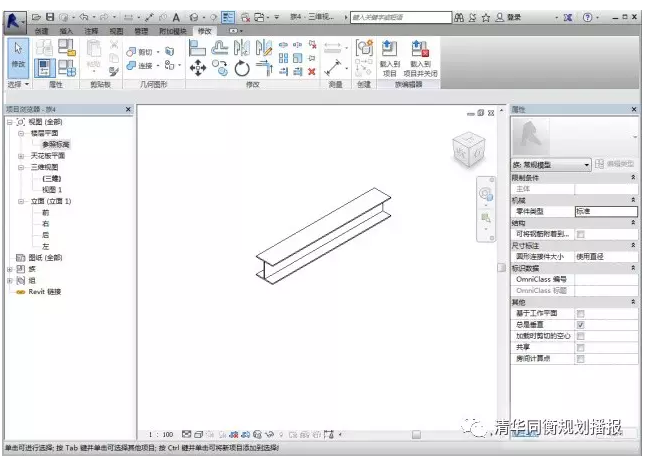Screen dimensions: 648x459
Task: Open the 插入 ribbon tab
Action: pos(66,31)
